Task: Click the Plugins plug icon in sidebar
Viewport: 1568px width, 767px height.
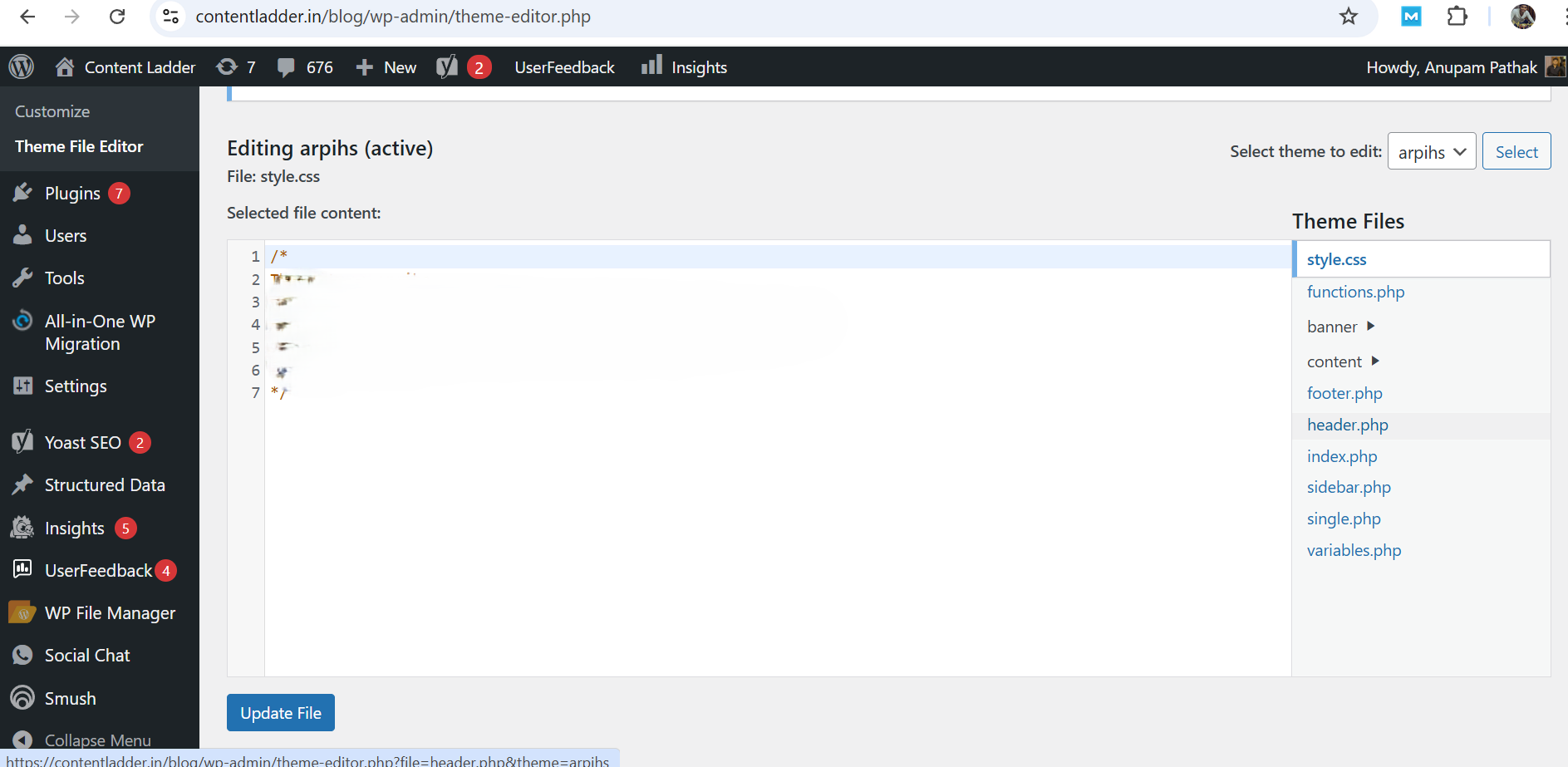Action: [22, 193]
